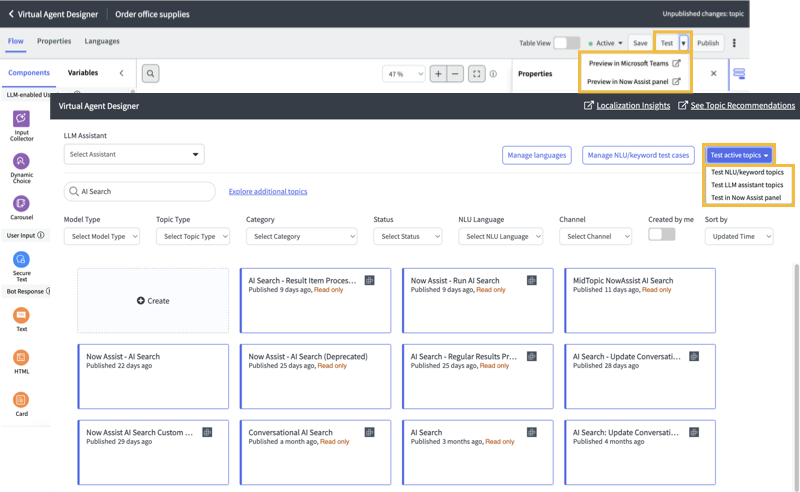The height and width of the screenshot is (492, 800).
Task: Toggle the Created by me switch
Action: click(x=662, y=234)
